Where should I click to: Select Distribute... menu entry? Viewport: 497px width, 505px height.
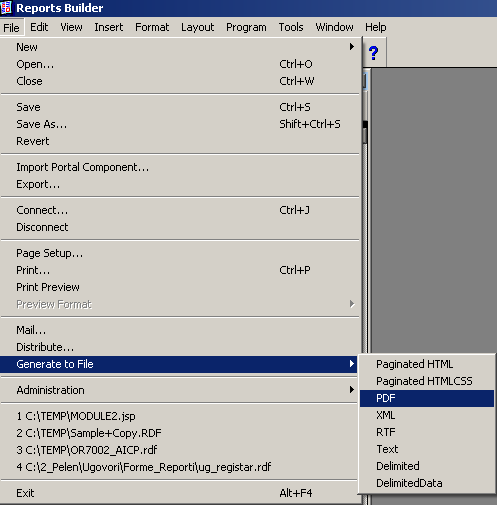pos(180,347)
